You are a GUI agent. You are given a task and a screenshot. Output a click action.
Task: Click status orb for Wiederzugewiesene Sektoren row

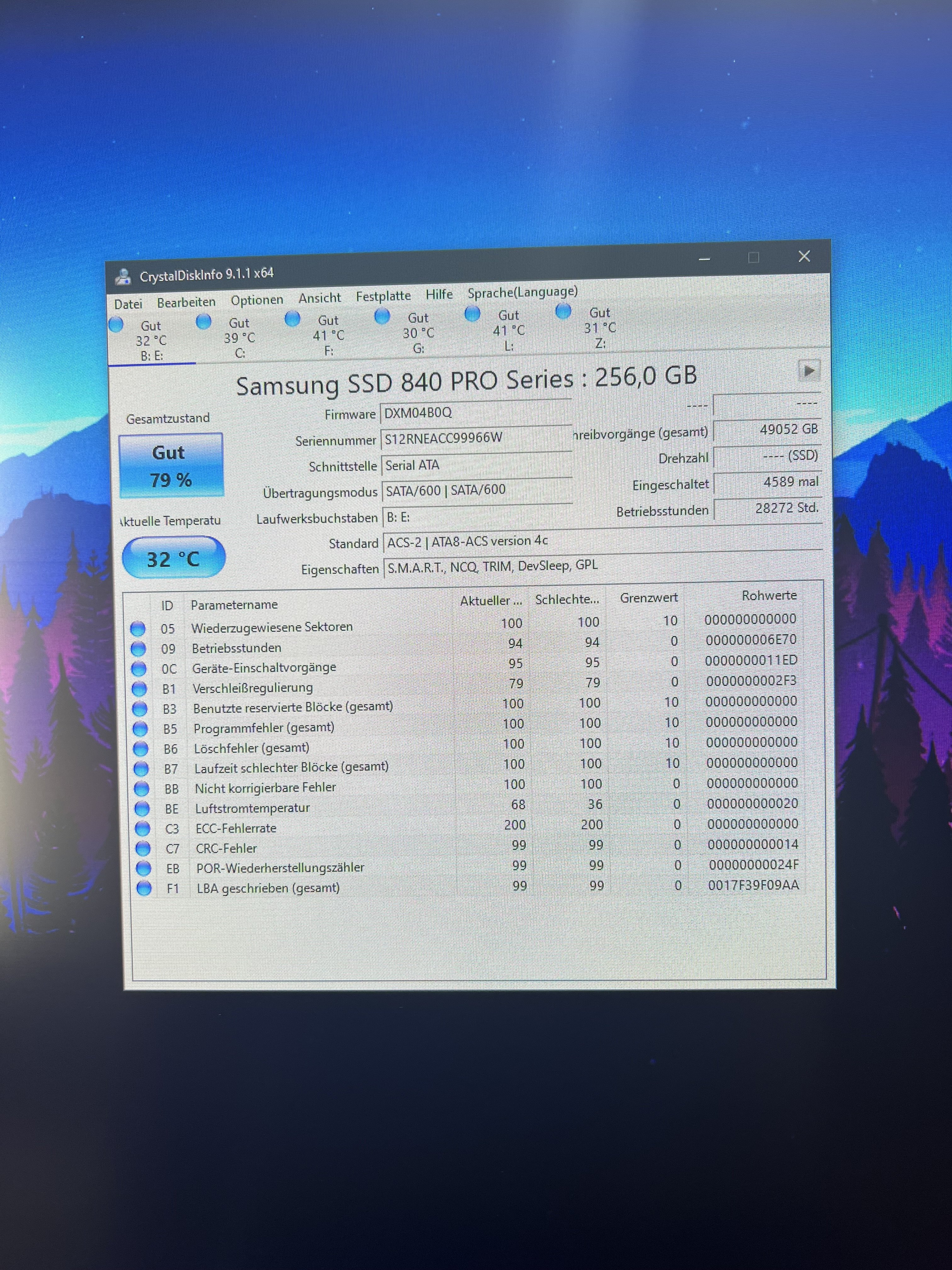[138, 629]
